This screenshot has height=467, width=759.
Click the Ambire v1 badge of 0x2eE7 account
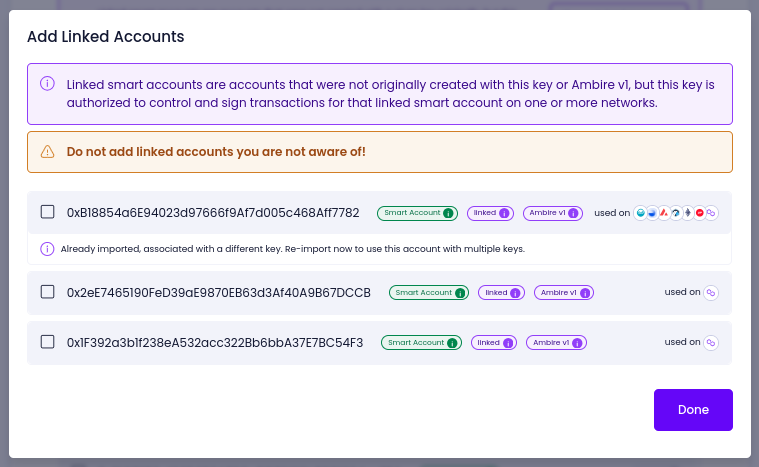coord(564,293)
